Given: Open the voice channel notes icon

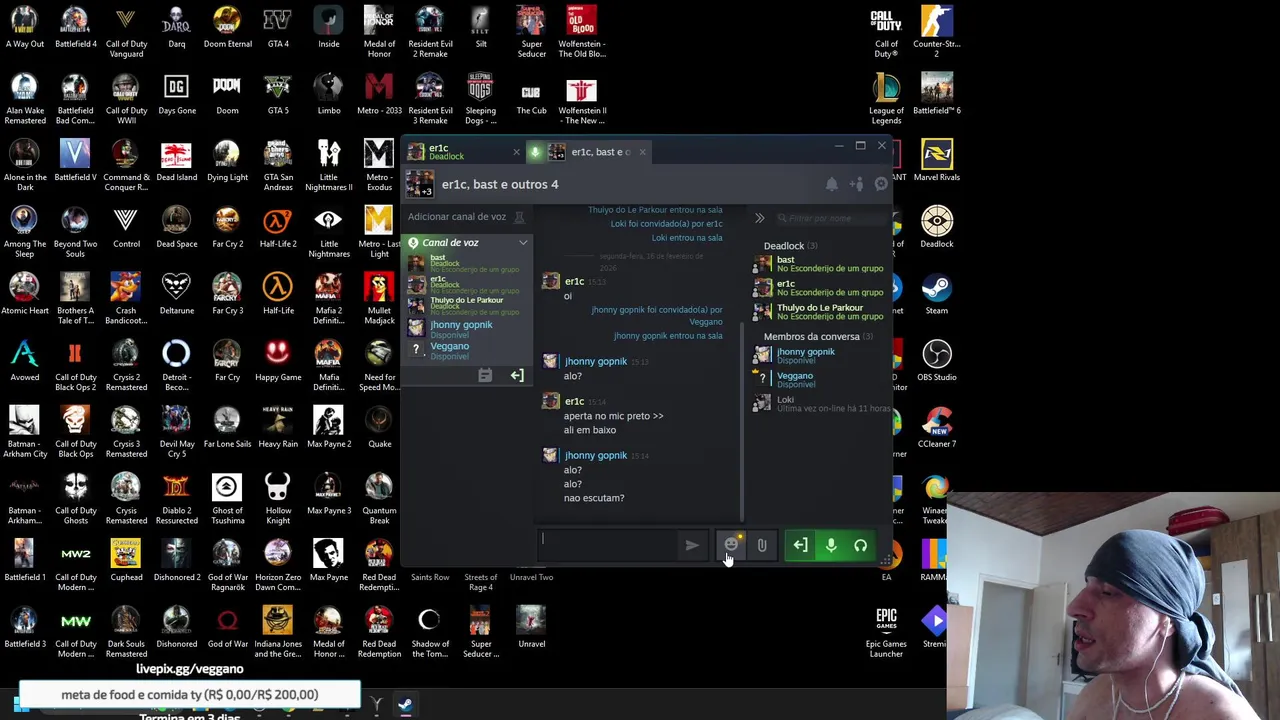Looking at the screenshot, I should click(x=485, y=376).
